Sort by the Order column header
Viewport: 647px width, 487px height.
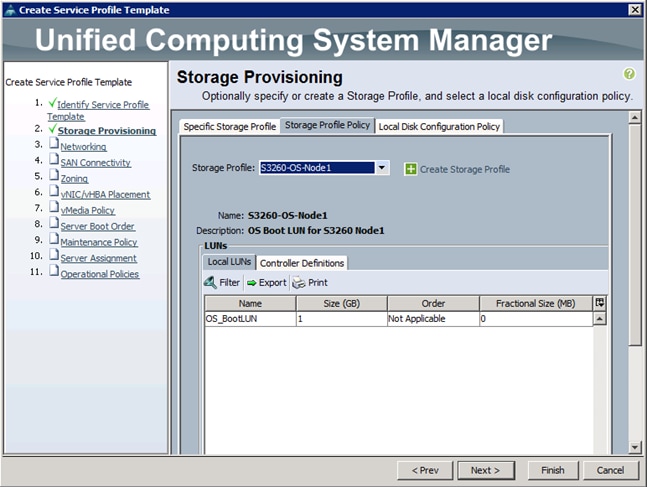click(x=433, y=303)
